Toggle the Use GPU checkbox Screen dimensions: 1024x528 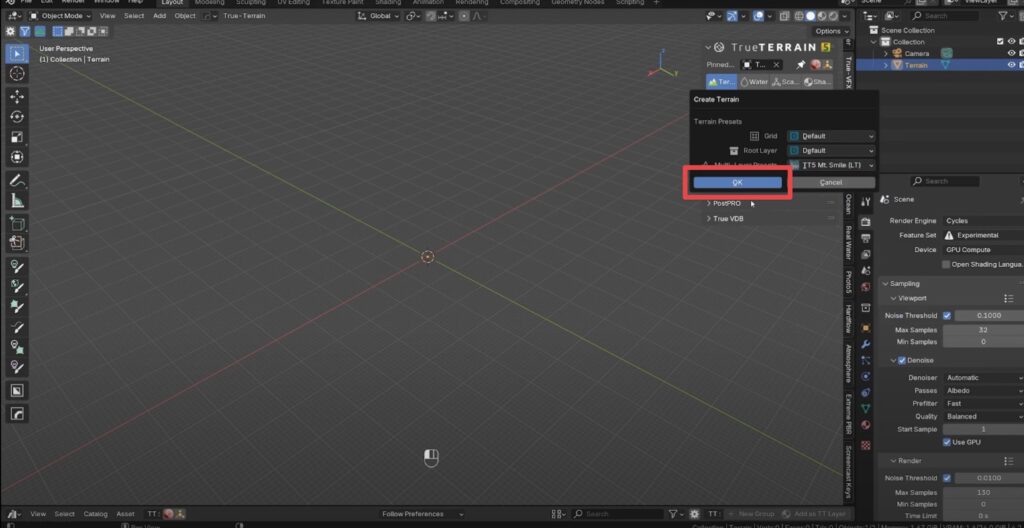pos(947,442)
